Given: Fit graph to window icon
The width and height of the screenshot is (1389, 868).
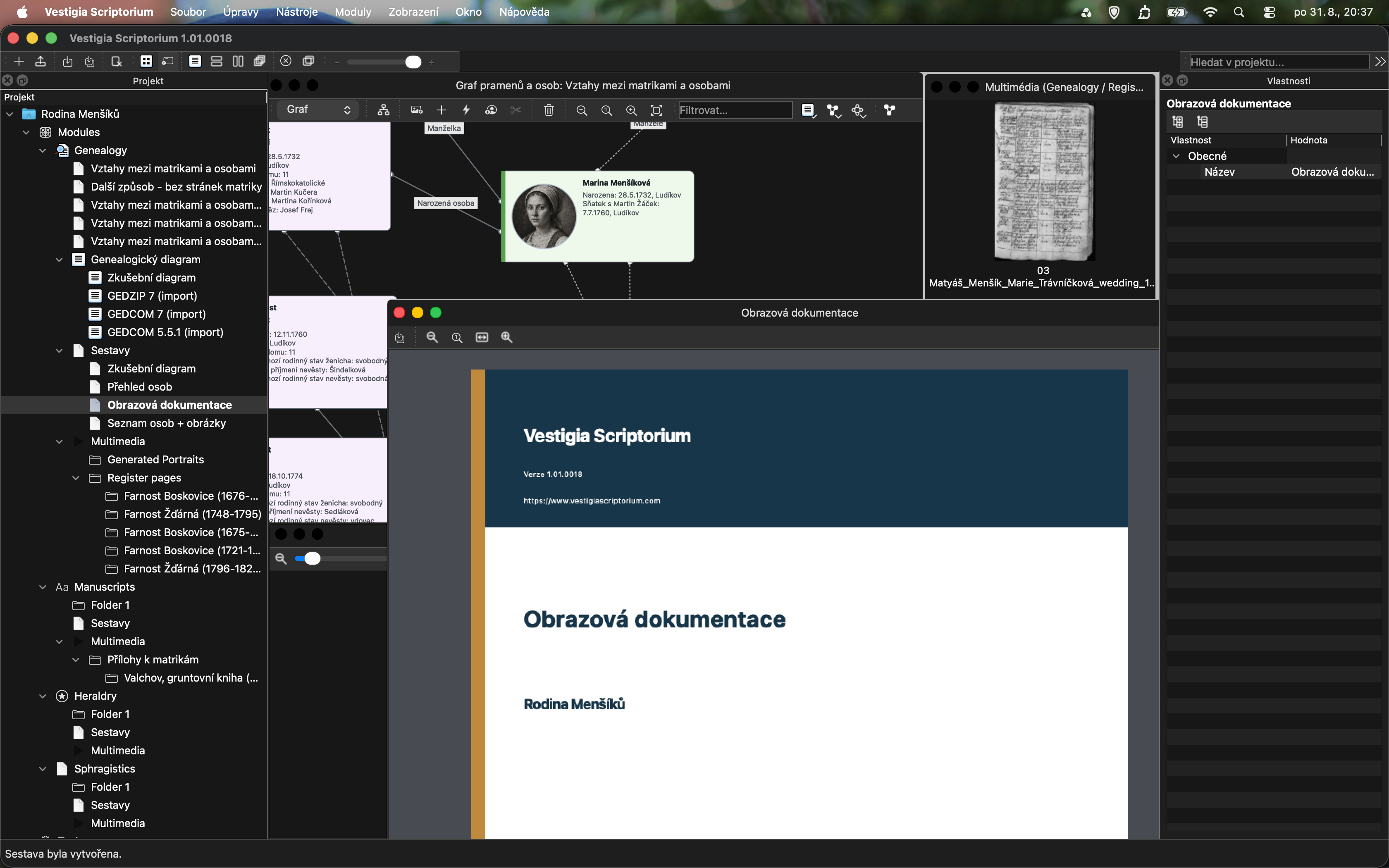Looking at the screenshot, I should [x=656, y=110].
